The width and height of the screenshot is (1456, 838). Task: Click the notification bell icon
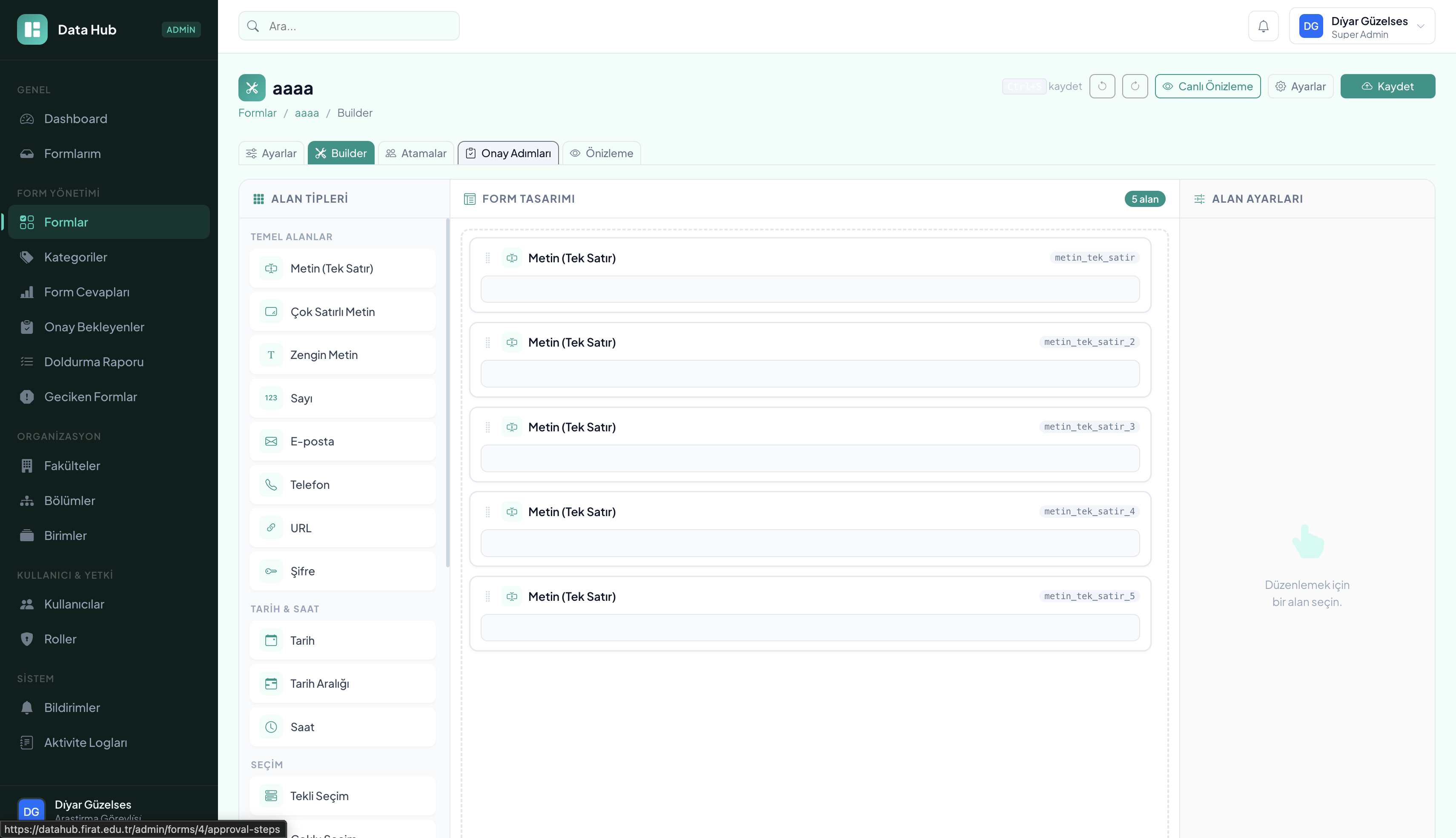pos(1263,26)
